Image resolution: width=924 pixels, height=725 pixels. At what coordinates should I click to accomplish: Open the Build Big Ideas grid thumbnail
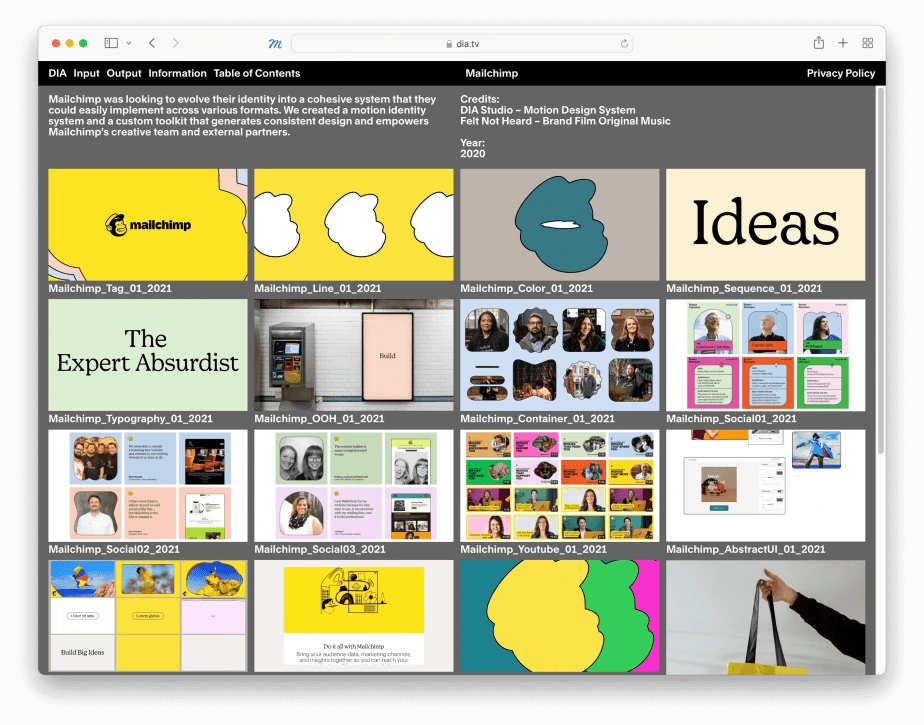[x=148, y=616]
